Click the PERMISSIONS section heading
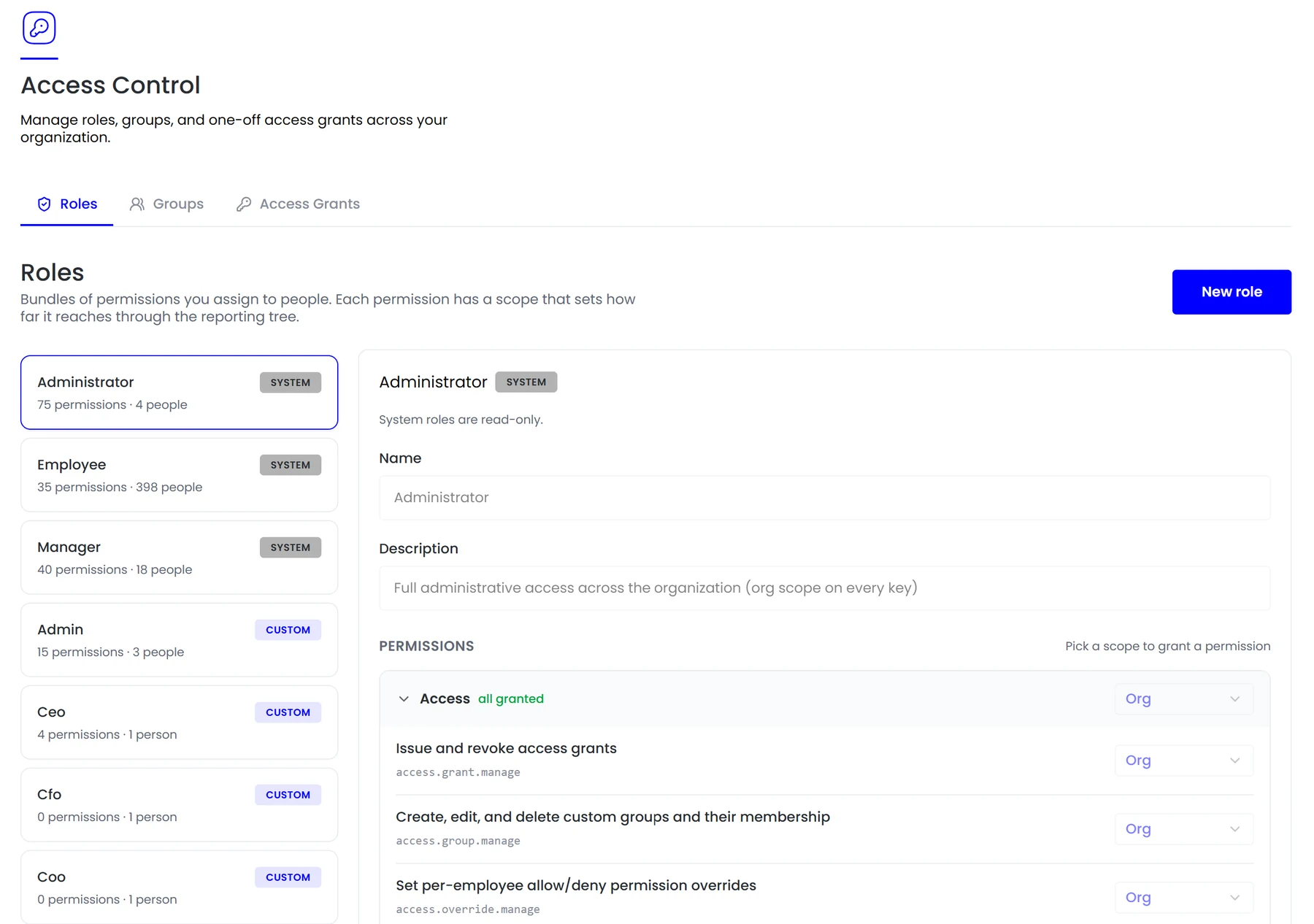The height and width of the screenshot is (924, 1314). coord(426,646)
